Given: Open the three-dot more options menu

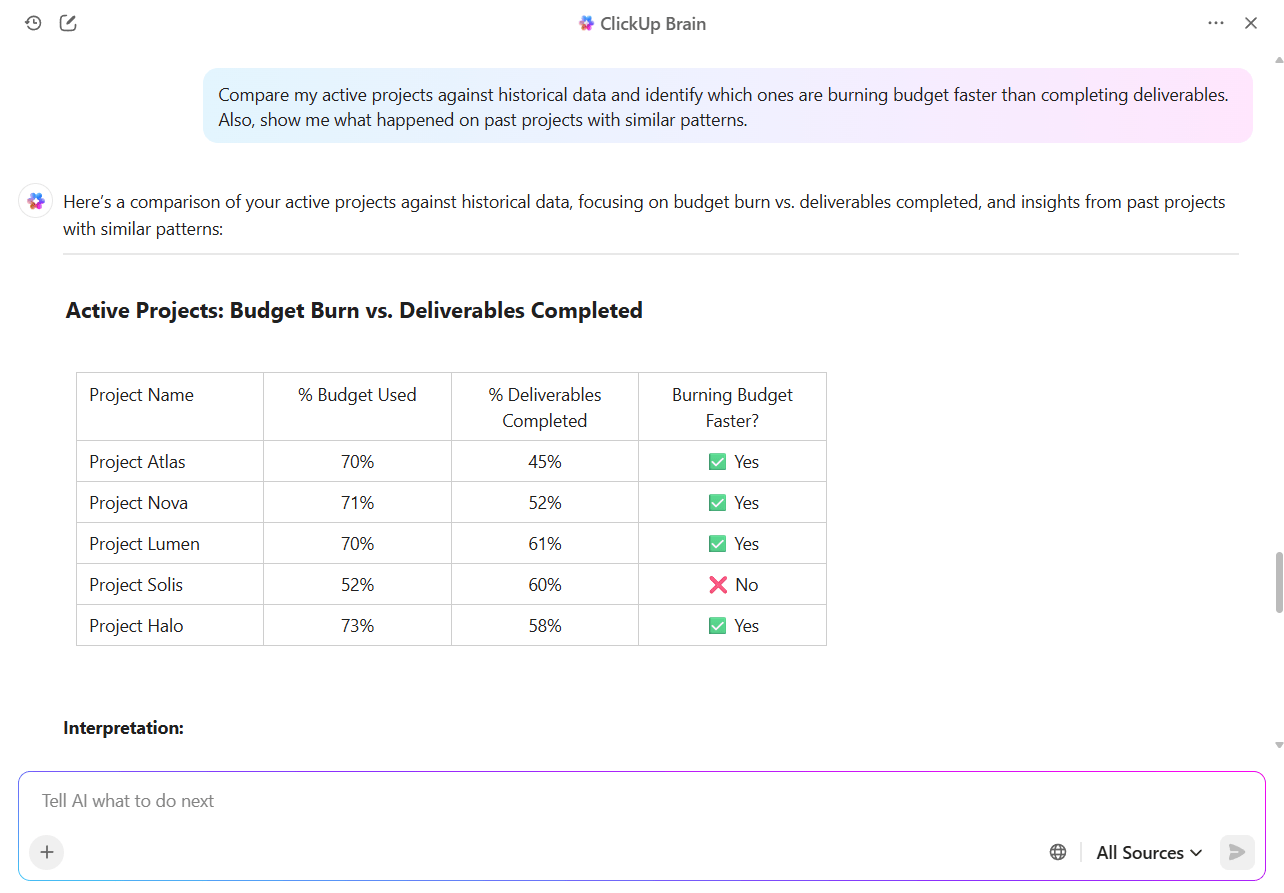Looking at the screenshot, I should [x=1216, y=23].
